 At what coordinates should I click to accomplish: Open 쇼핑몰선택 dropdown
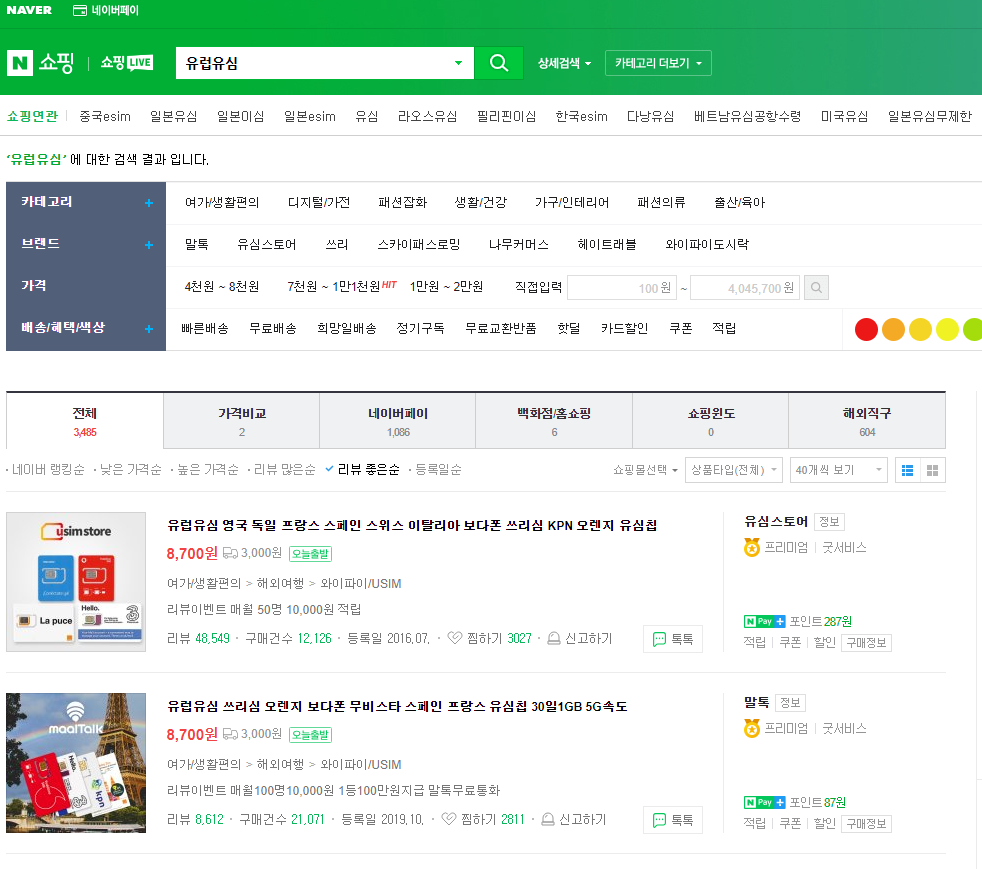[645, 470]
